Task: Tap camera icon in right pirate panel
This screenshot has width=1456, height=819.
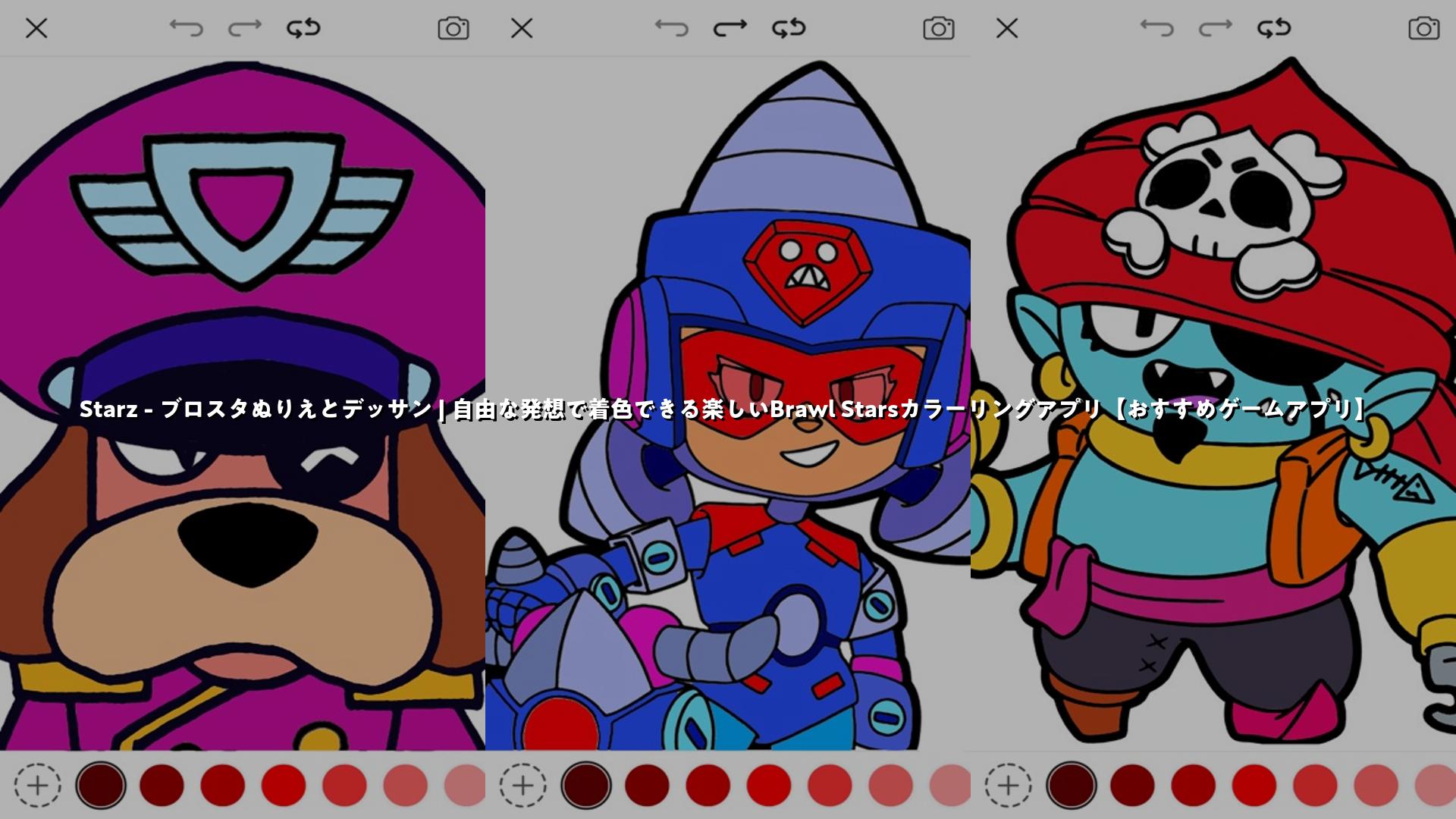Action: (1423, 29)
